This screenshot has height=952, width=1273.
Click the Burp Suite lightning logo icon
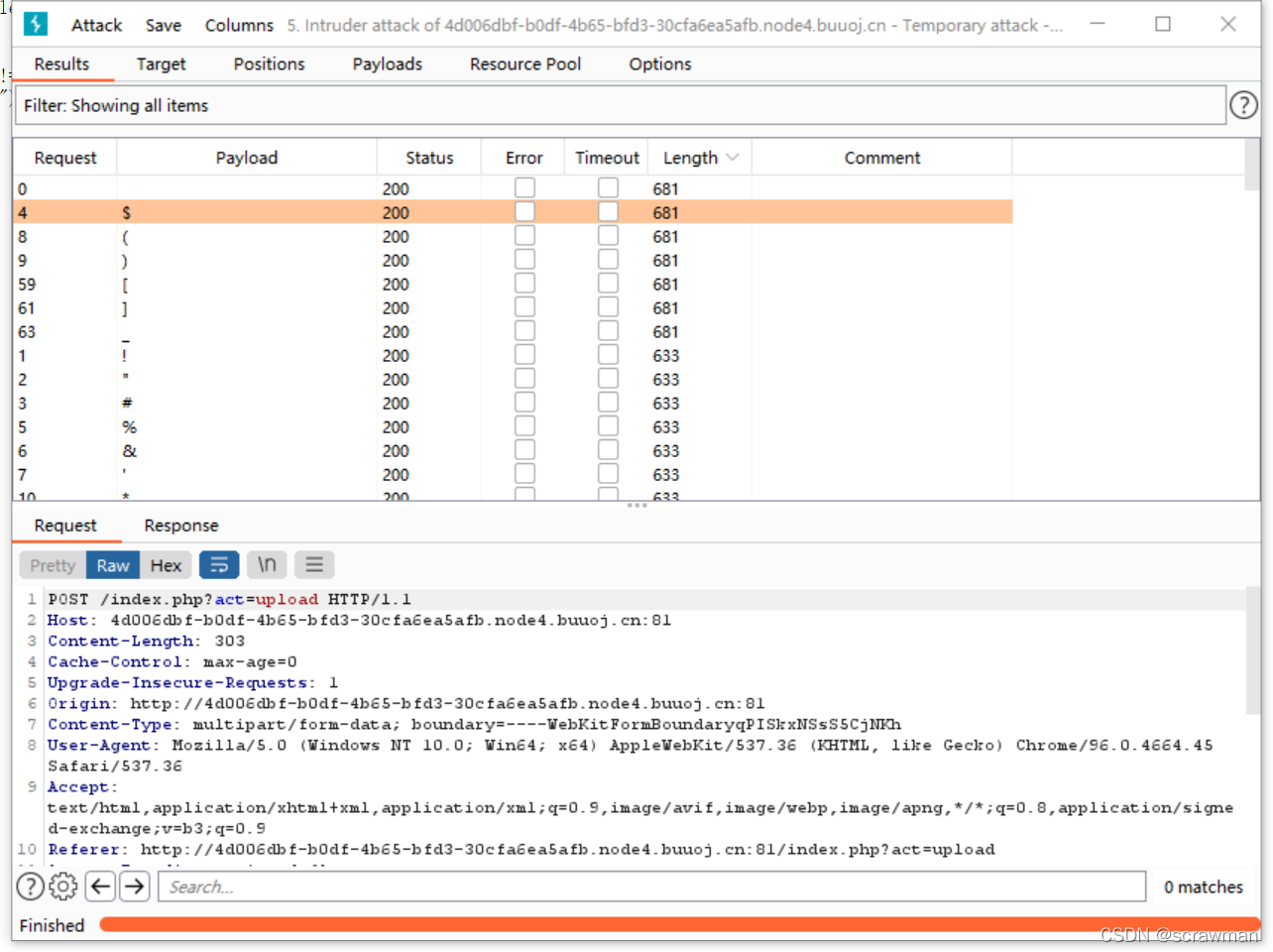click(x=36, y=25)
